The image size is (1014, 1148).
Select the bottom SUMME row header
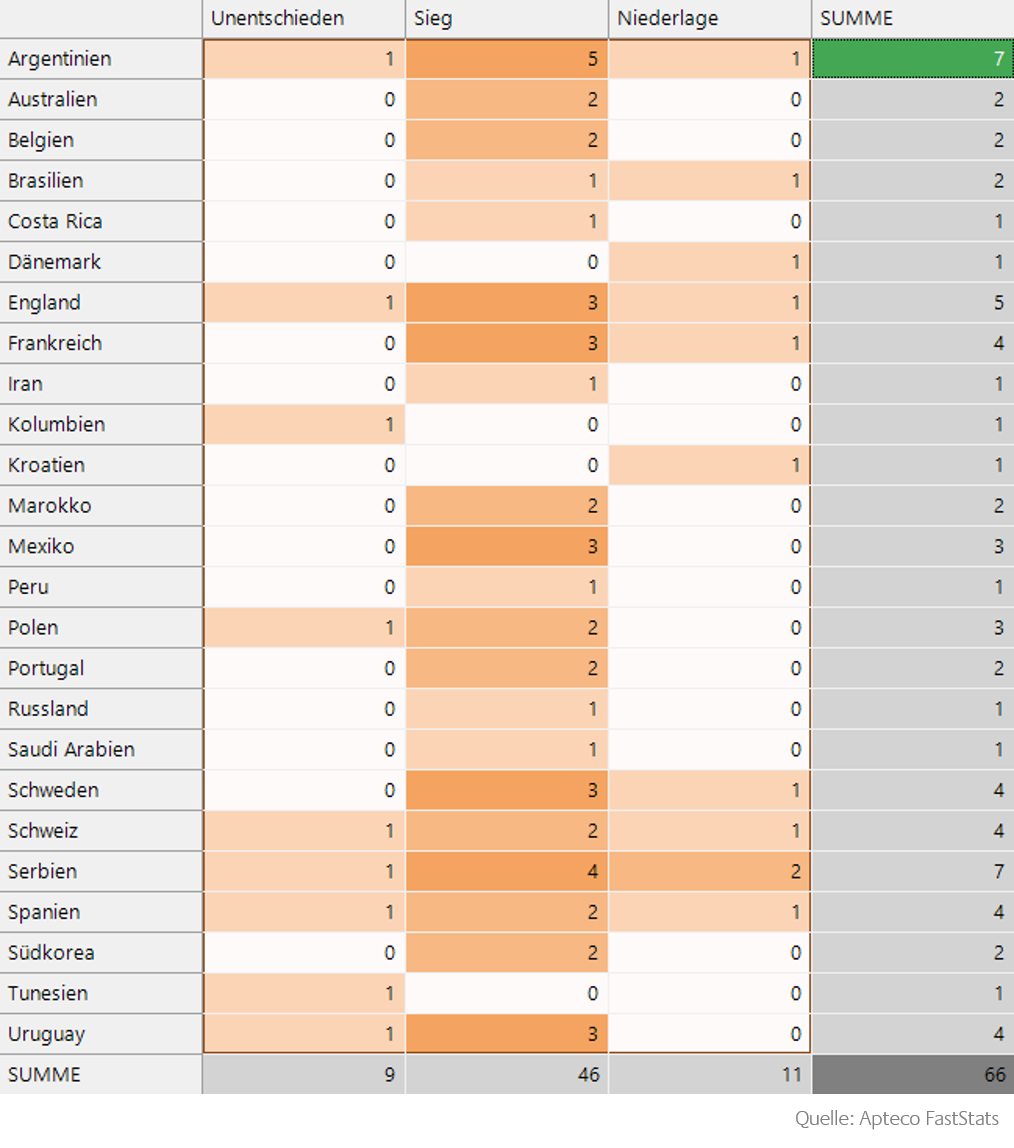(x=101, y=1074)
